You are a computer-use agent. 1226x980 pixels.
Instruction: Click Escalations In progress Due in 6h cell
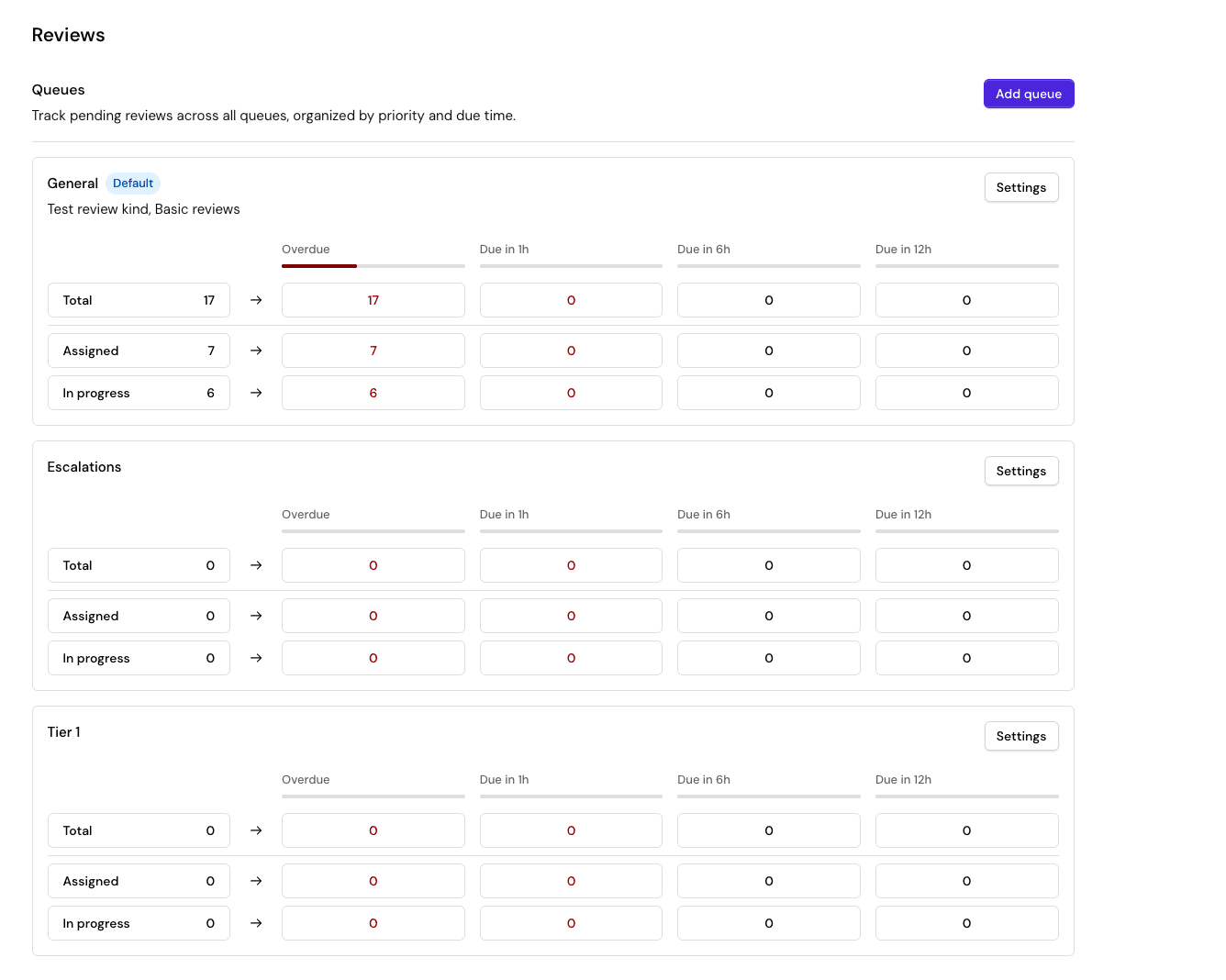(x=769, y=658)
